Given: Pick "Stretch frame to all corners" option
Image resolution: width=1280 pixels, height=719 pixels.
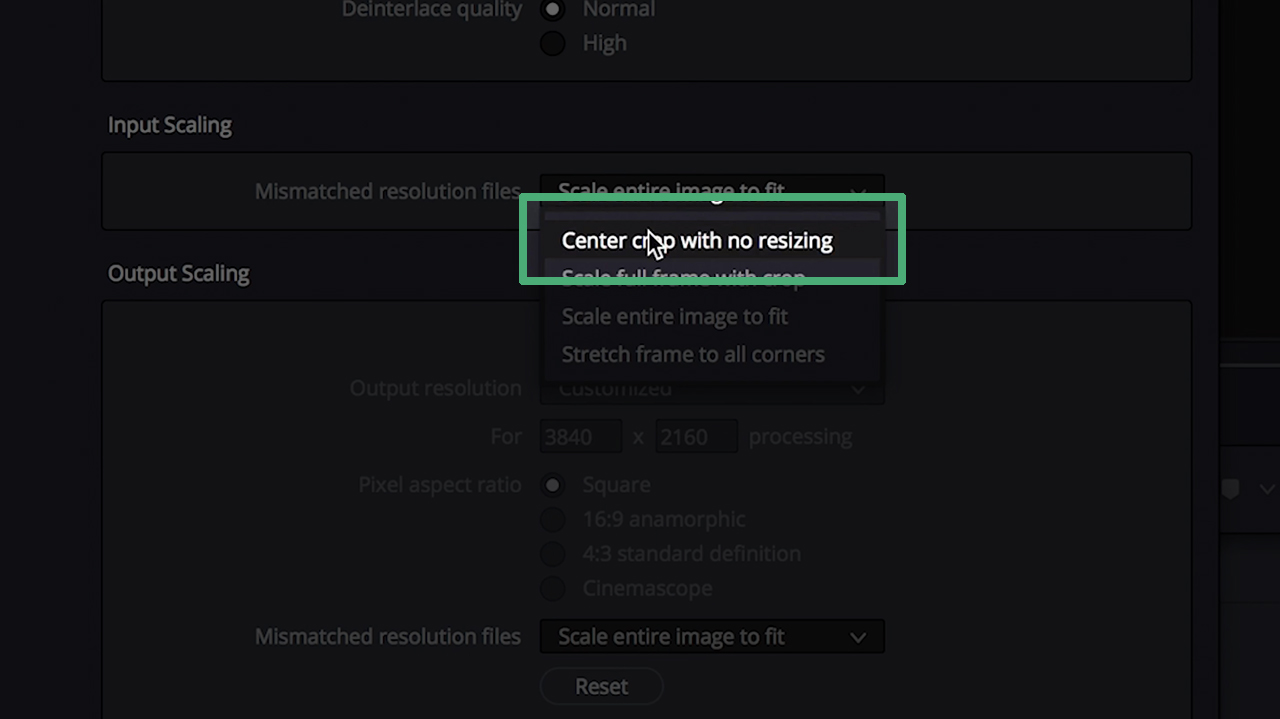Looking at the screenshot, I should tap(693, 354).
